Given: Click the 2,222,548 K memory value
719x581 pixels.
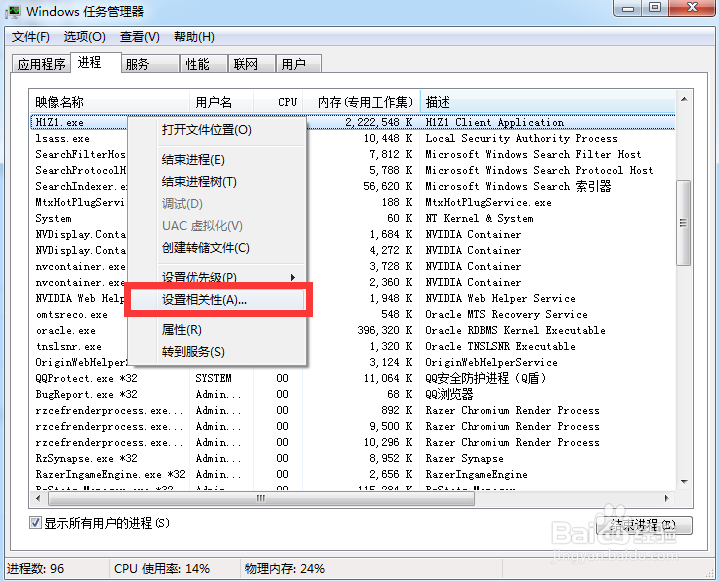Looking at the screenshot, I should 379,122.
